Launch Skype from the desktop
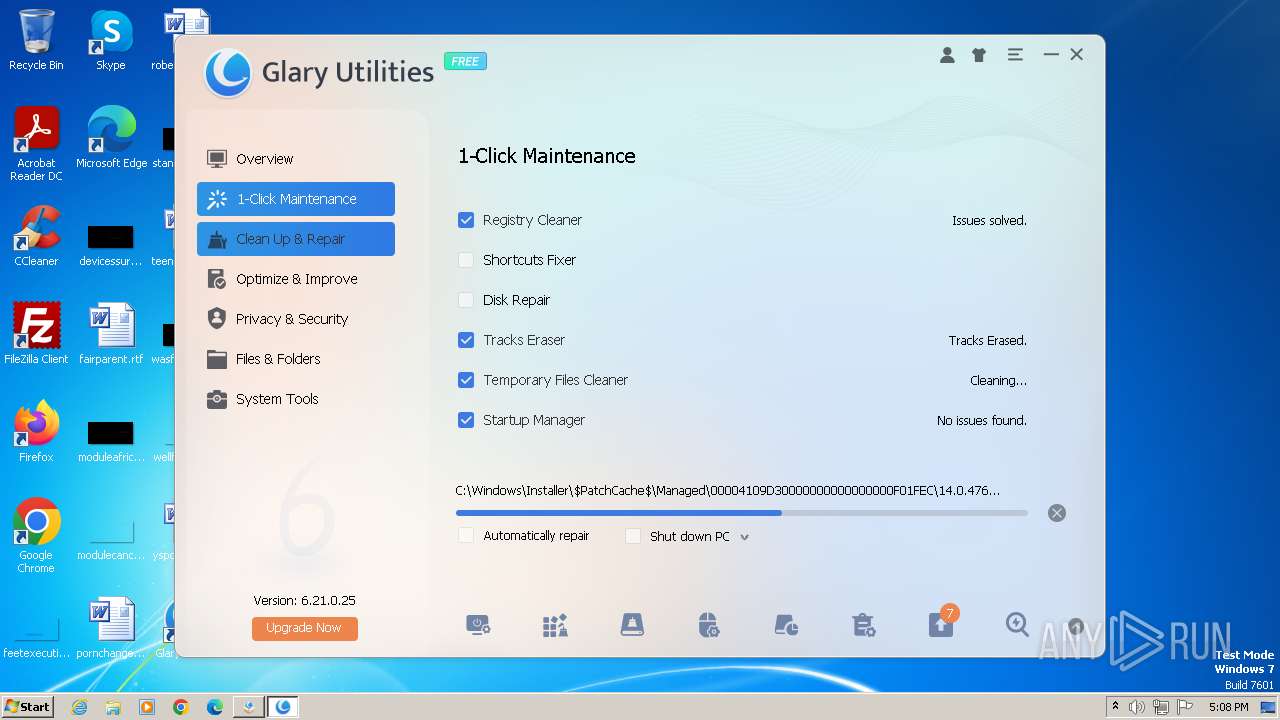 [x=111, y=41]
